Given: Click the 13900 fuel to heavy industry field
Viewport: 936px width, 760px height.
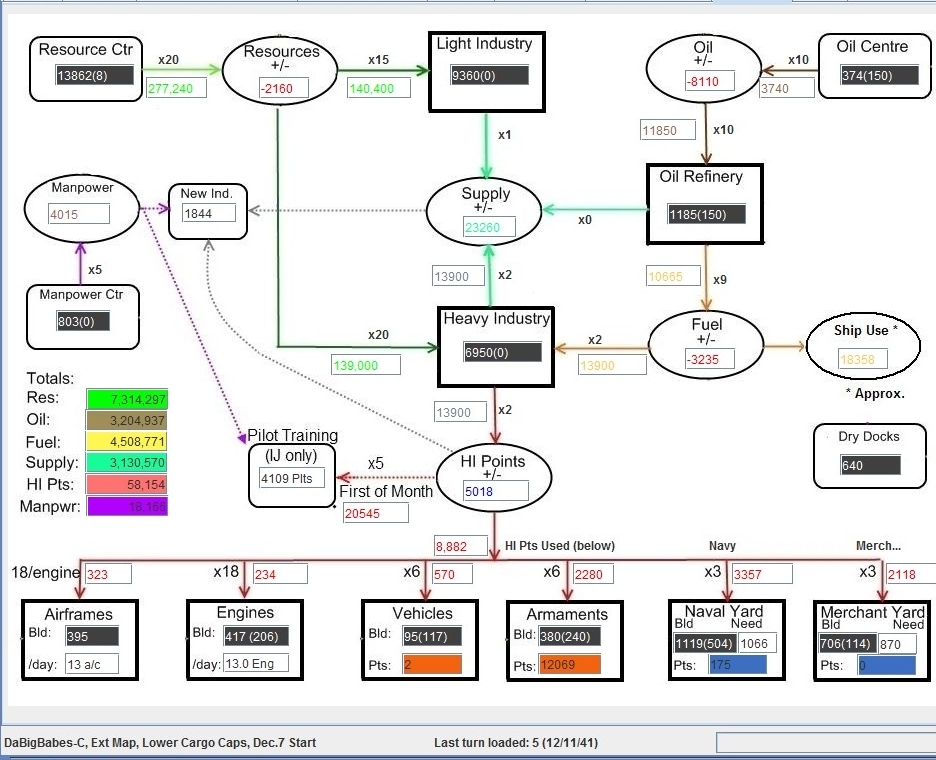Looking at the screenshot, I should [612, 365].
